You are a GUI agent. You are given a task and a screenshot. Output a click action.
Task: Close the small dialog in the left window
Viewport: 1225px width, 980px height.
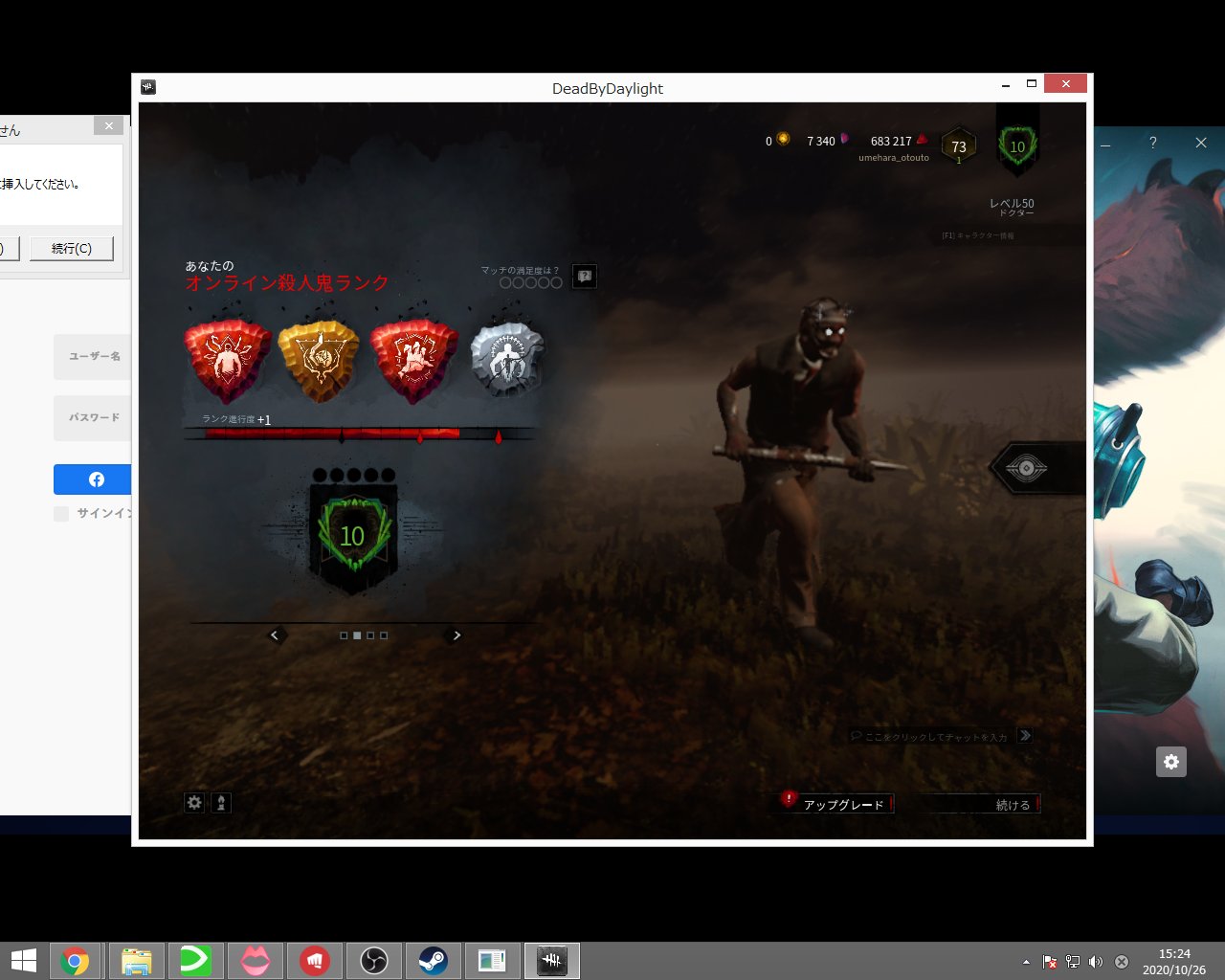(108, 126)
